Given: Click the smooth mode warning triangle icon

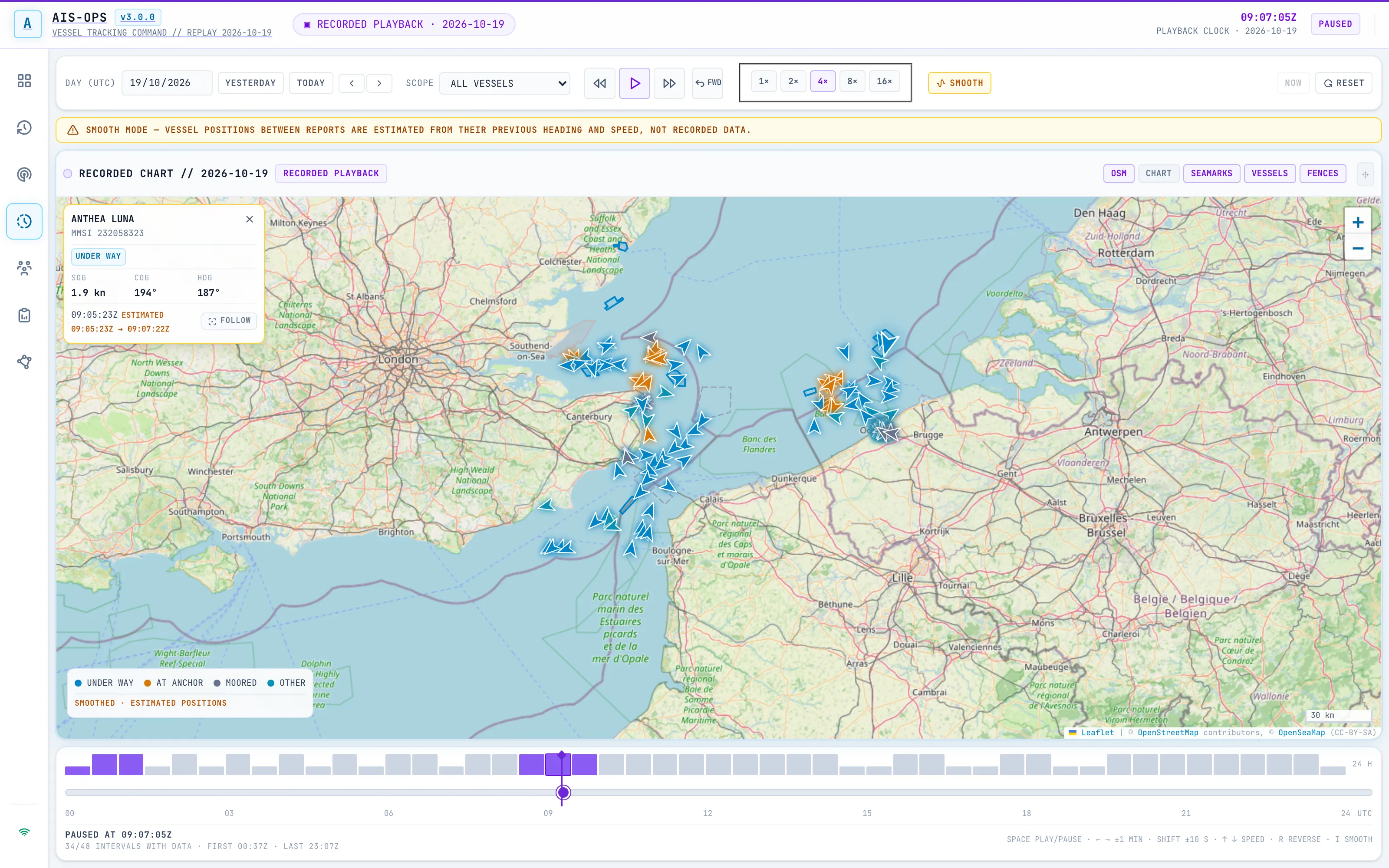Looking at the screenshot, I should pyautogui.click(x=73, y=130).
